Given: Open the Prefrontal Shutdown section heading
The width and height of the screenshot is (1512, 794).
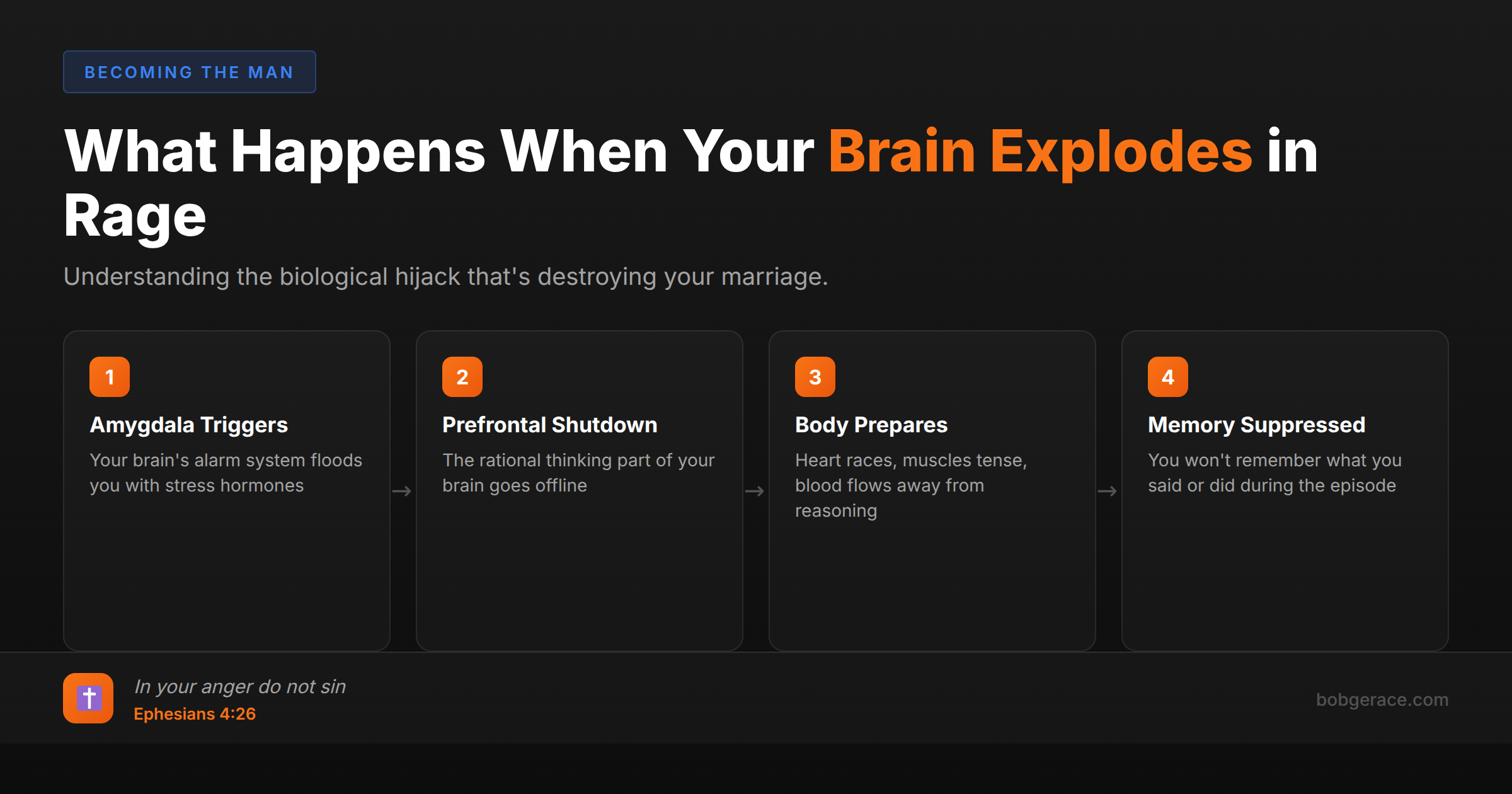Looking at the screenshot, I should 549,425.
